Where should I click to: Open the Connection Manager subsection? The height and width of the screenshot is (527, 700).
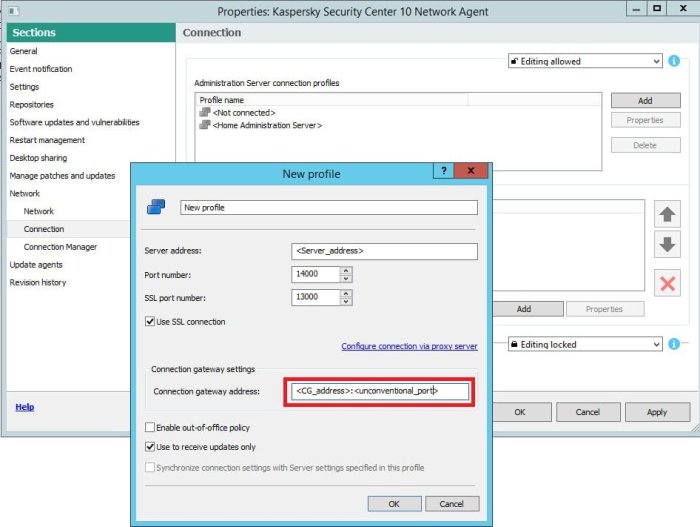pyautogui.click(x=60, y=247)
